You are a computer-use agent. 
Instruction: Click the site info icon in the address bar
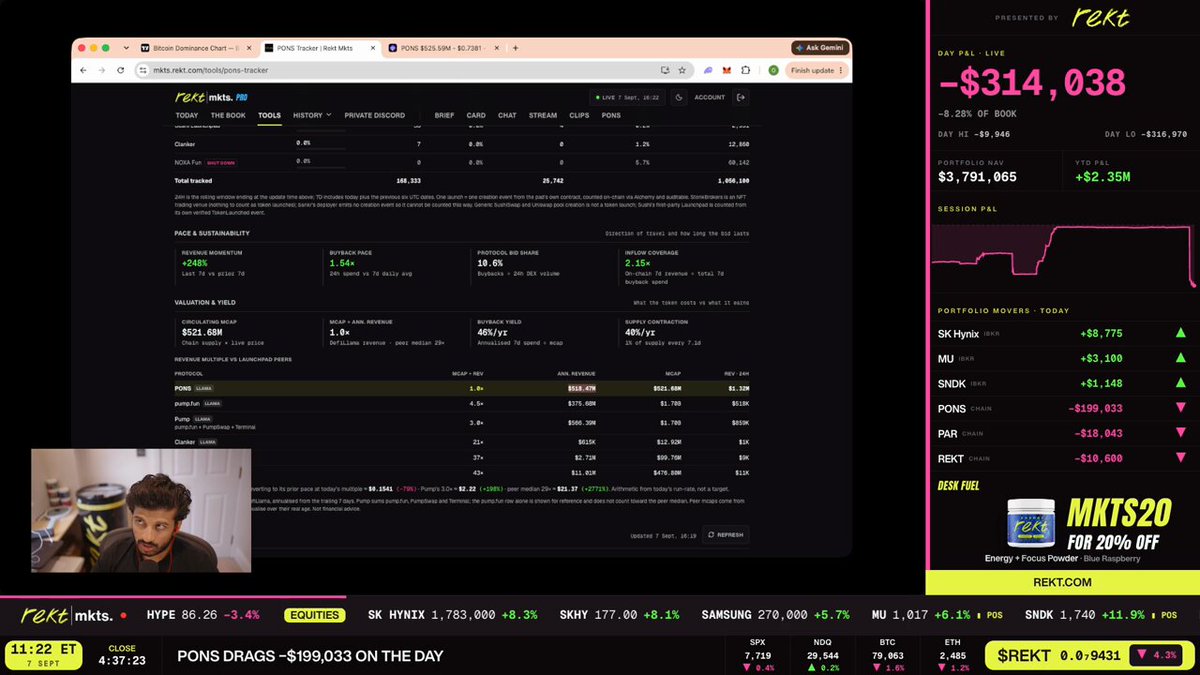click(x=144, y=70)
